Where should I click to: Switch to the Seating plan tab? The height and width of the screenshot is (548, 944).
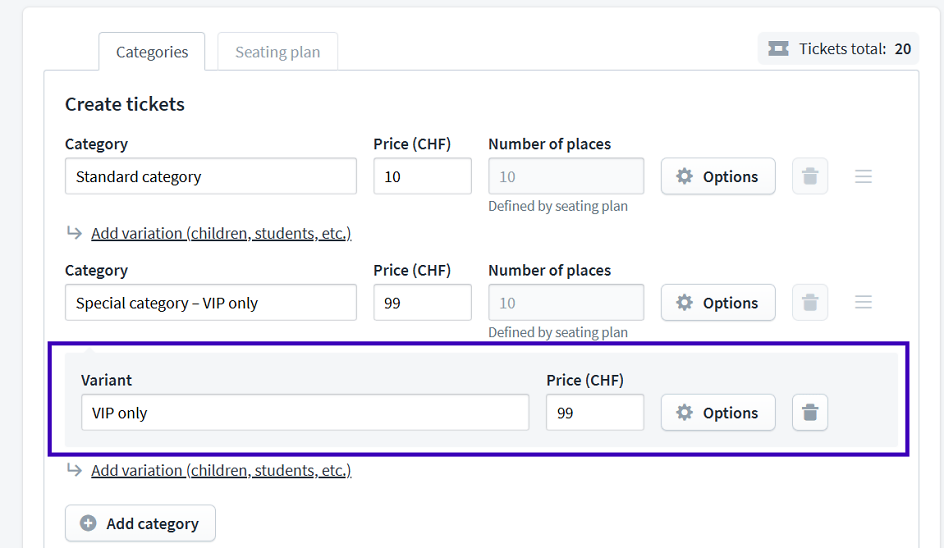coord(278,52)
